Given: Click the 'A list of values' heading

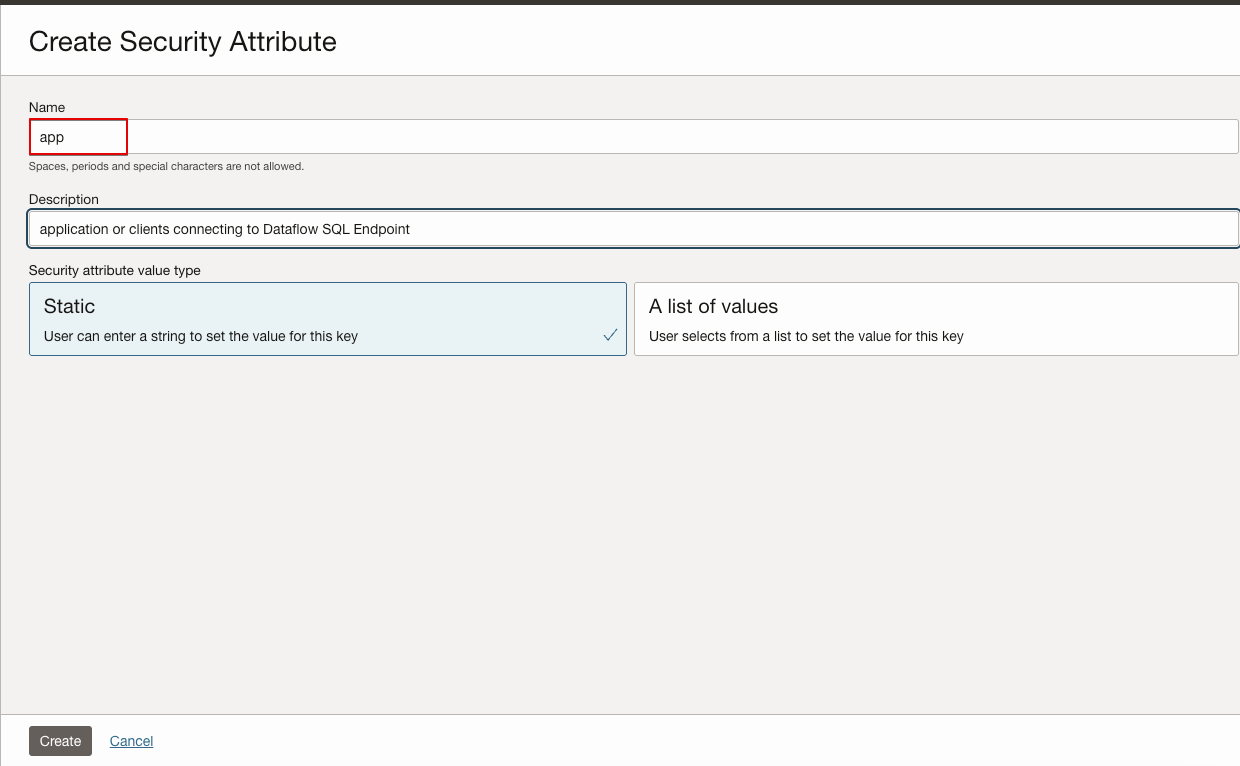Looking at the screenshot, I should 713,306.
